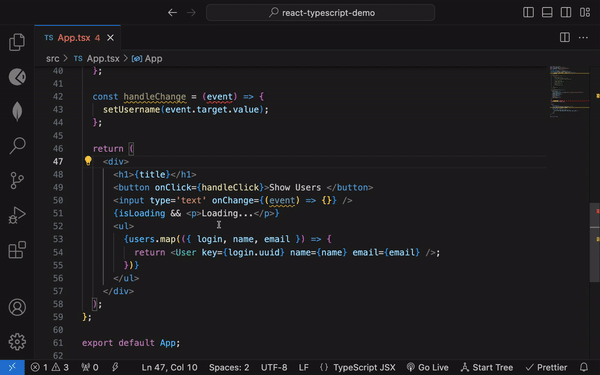Go forward with the right arrow
Screen dimensions: 600x375
click(x=191, y=13)
